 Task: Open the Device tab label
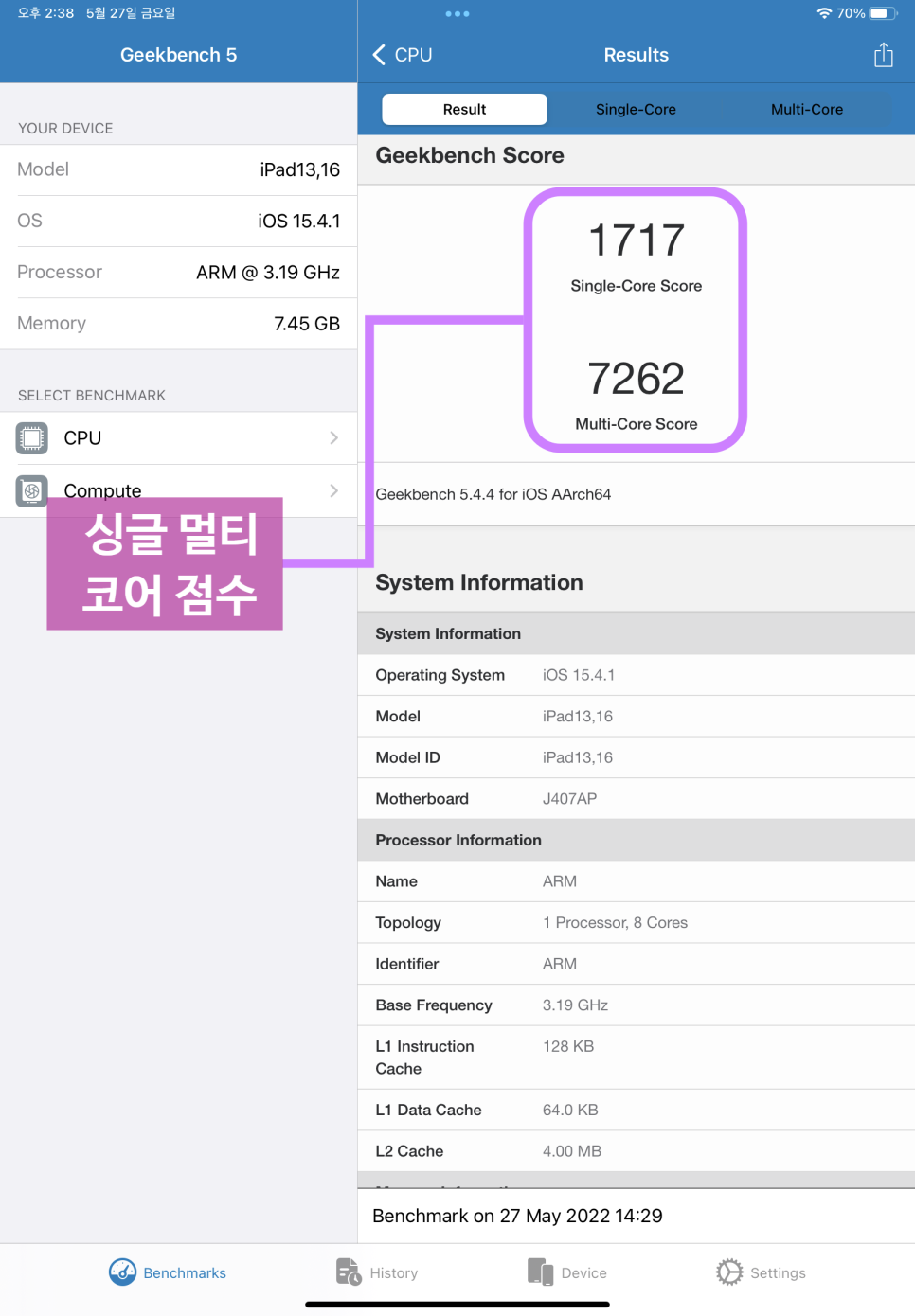(x=583, y=1273)
